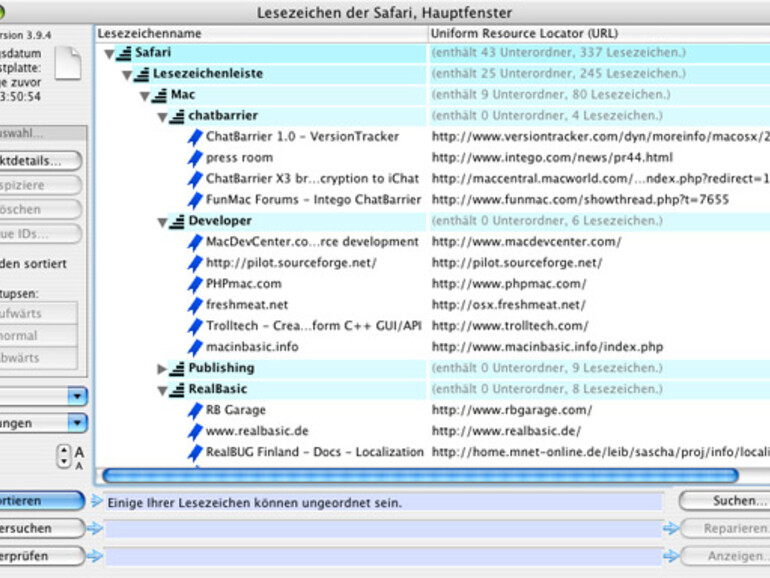Click the bookmark icon next to press room
This screenshot has height=578, width=770.
[x=195, y=158]
